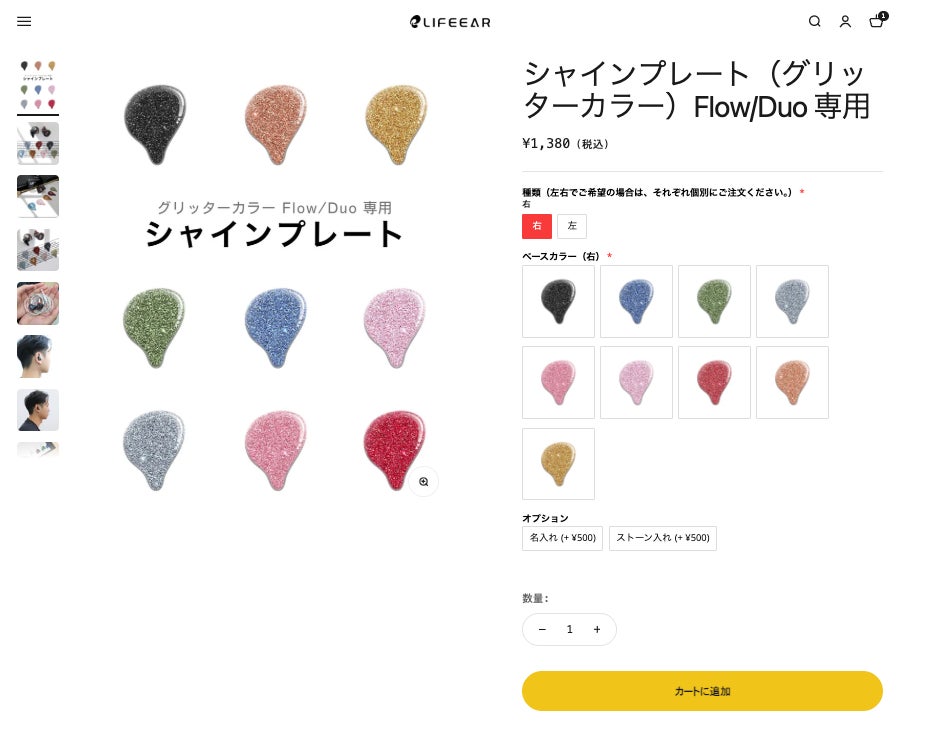Select the 左 (left) type option
The image size is (946, 730).
(572, 226)
